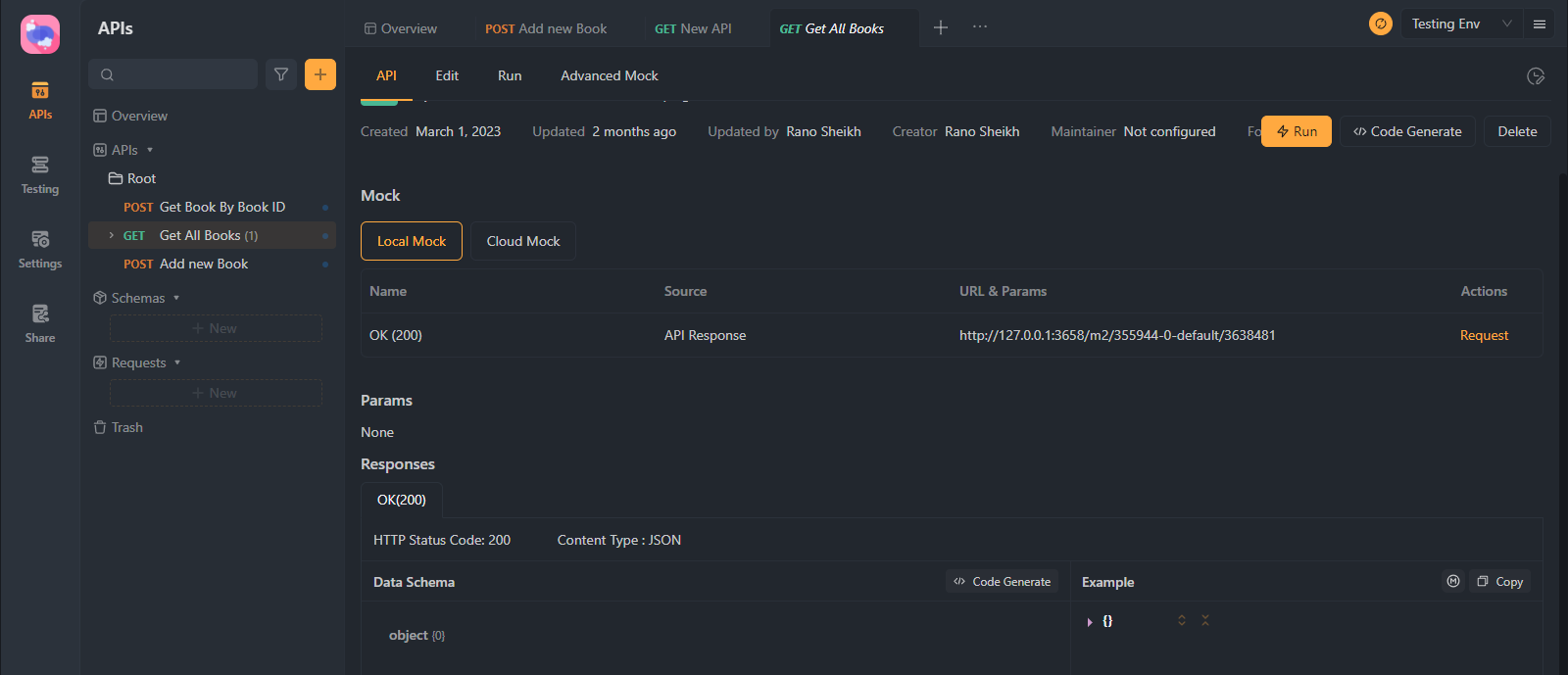Collapse all nodes in the Example viewer
Screen dimensions: 1568x675
tap(1205, 620)
